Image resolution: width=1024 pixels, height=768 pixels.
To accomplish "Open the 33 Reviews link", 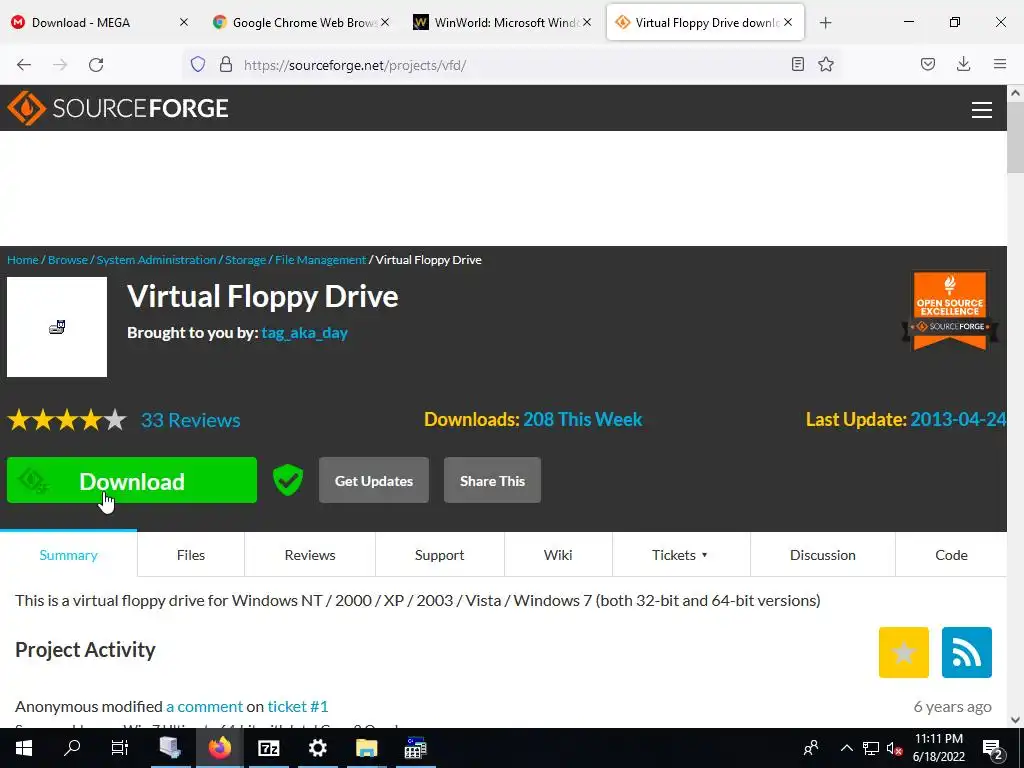I will (191, 420).
